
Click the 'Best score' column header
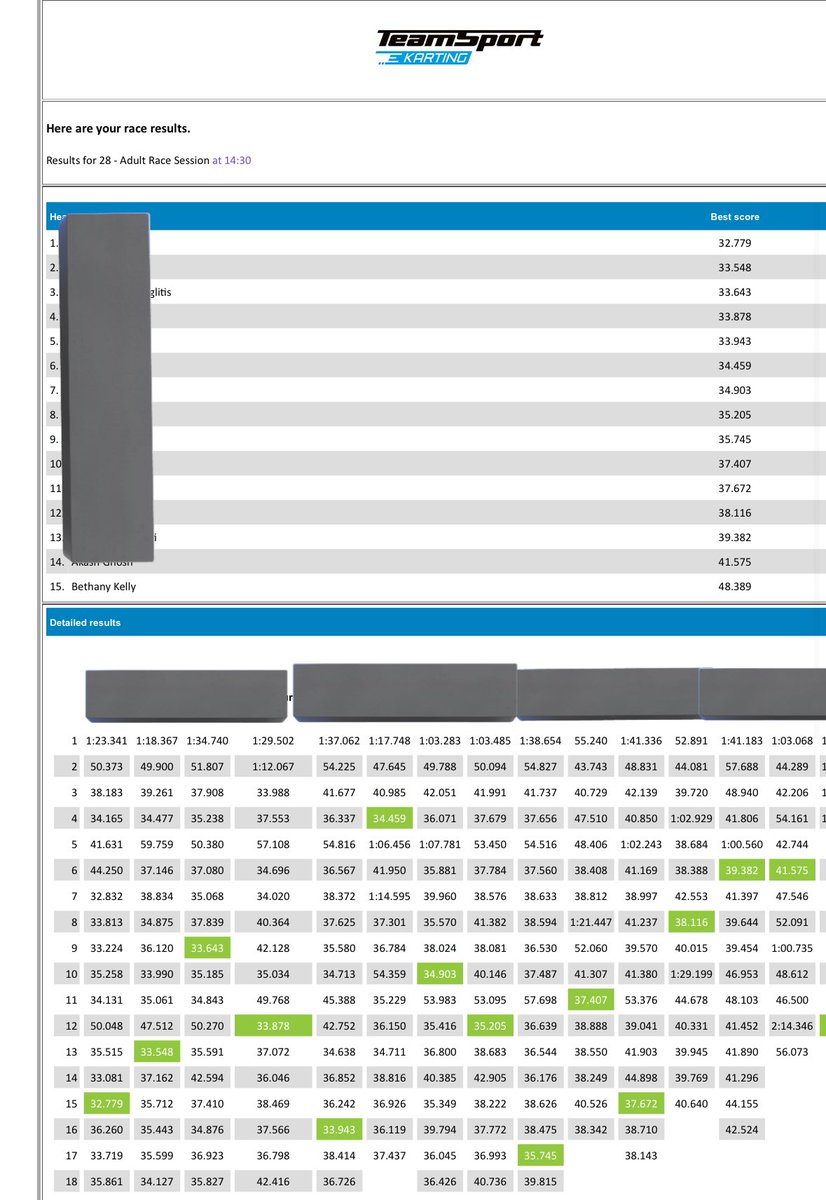(735, 216)
